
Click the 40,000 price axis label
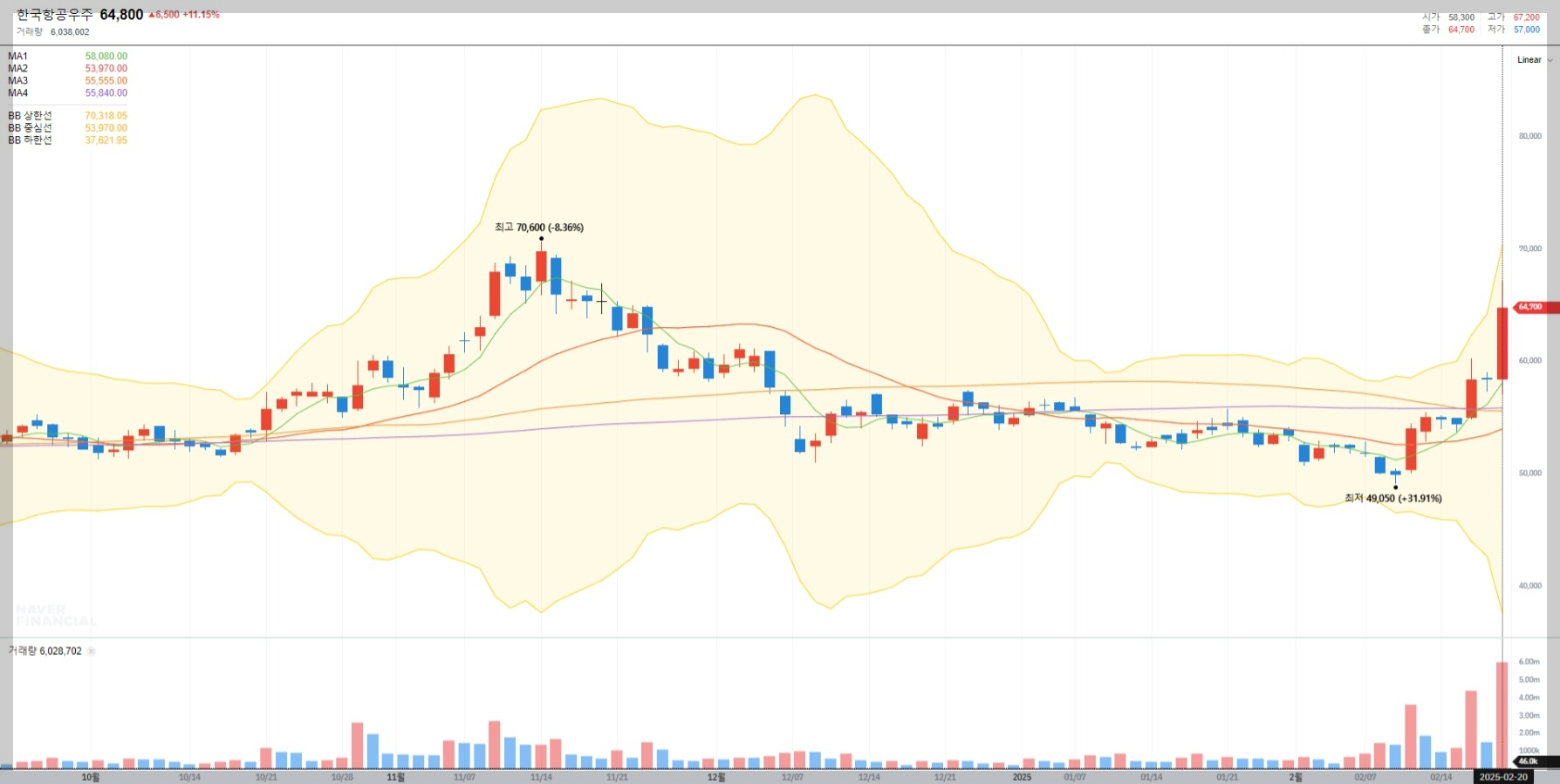pos(1529,585)
